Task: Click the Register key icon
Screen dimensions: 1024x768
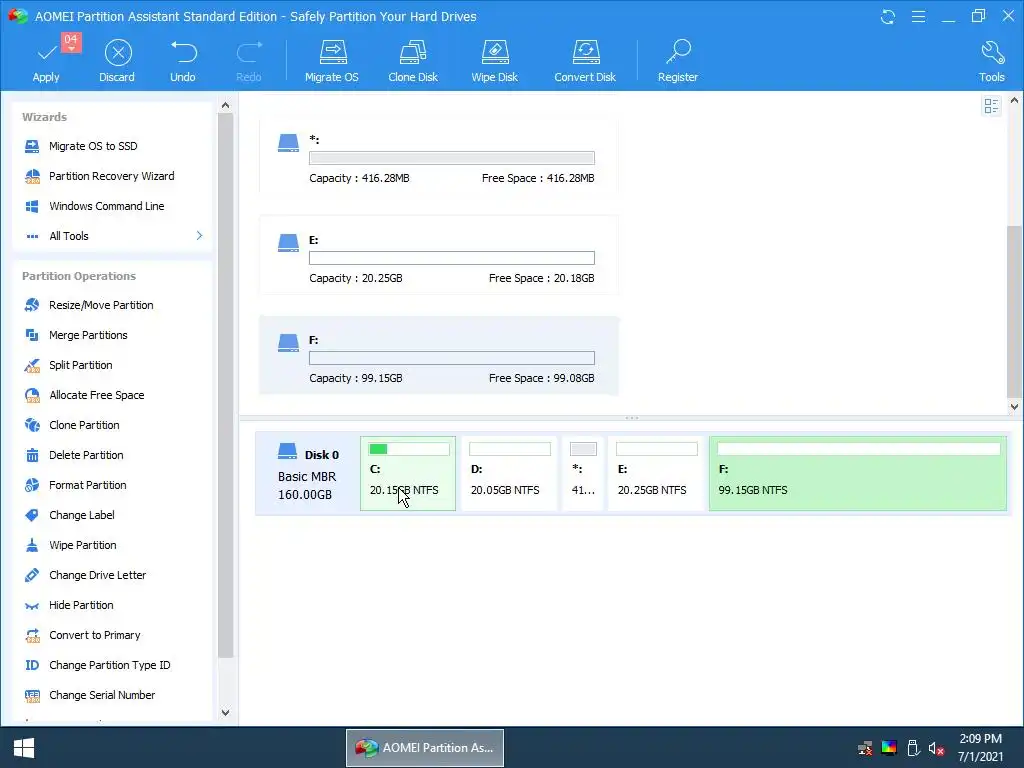Action: [678, 60]
